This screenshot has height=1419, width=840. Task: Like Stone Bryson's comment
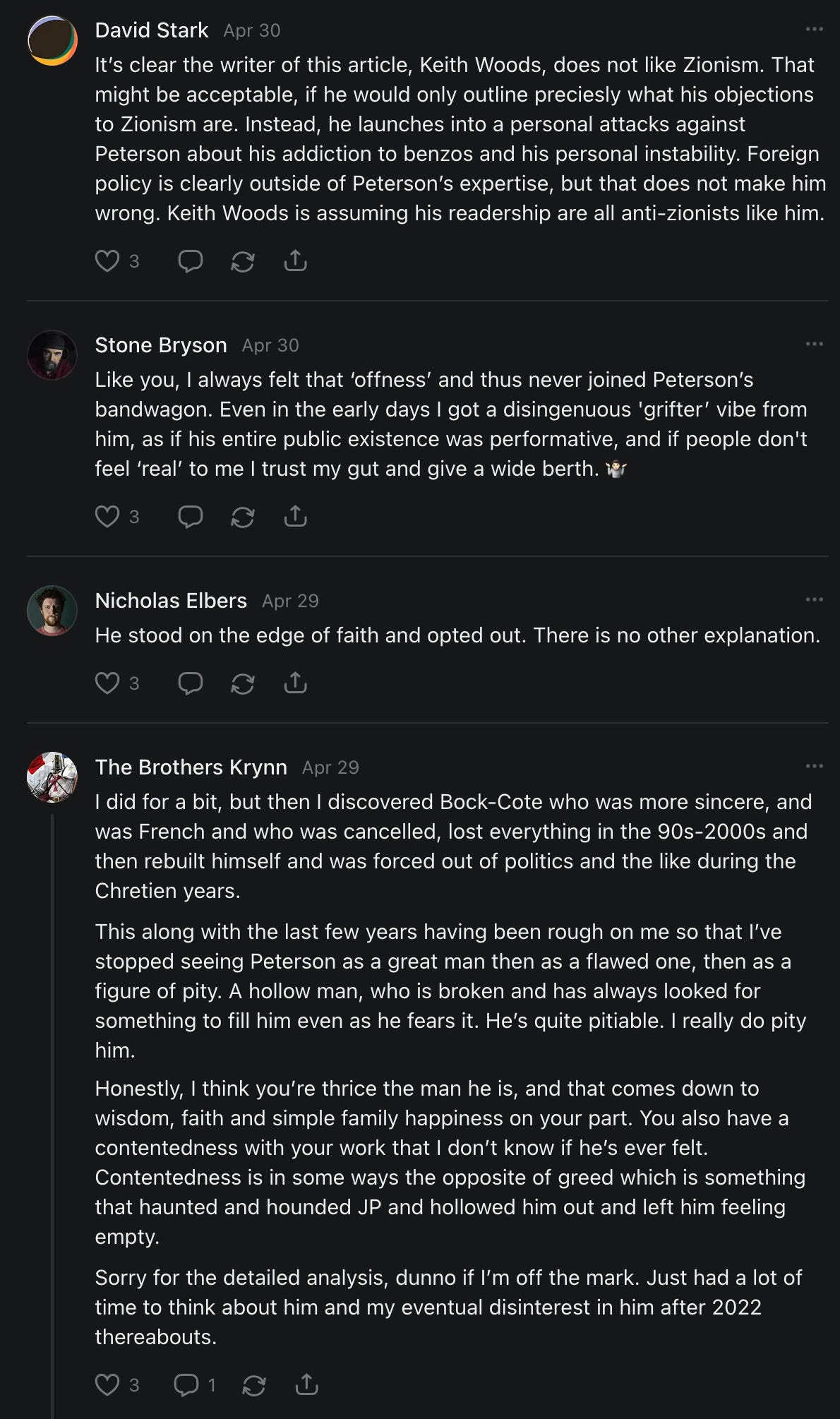(x=107, y=517)
